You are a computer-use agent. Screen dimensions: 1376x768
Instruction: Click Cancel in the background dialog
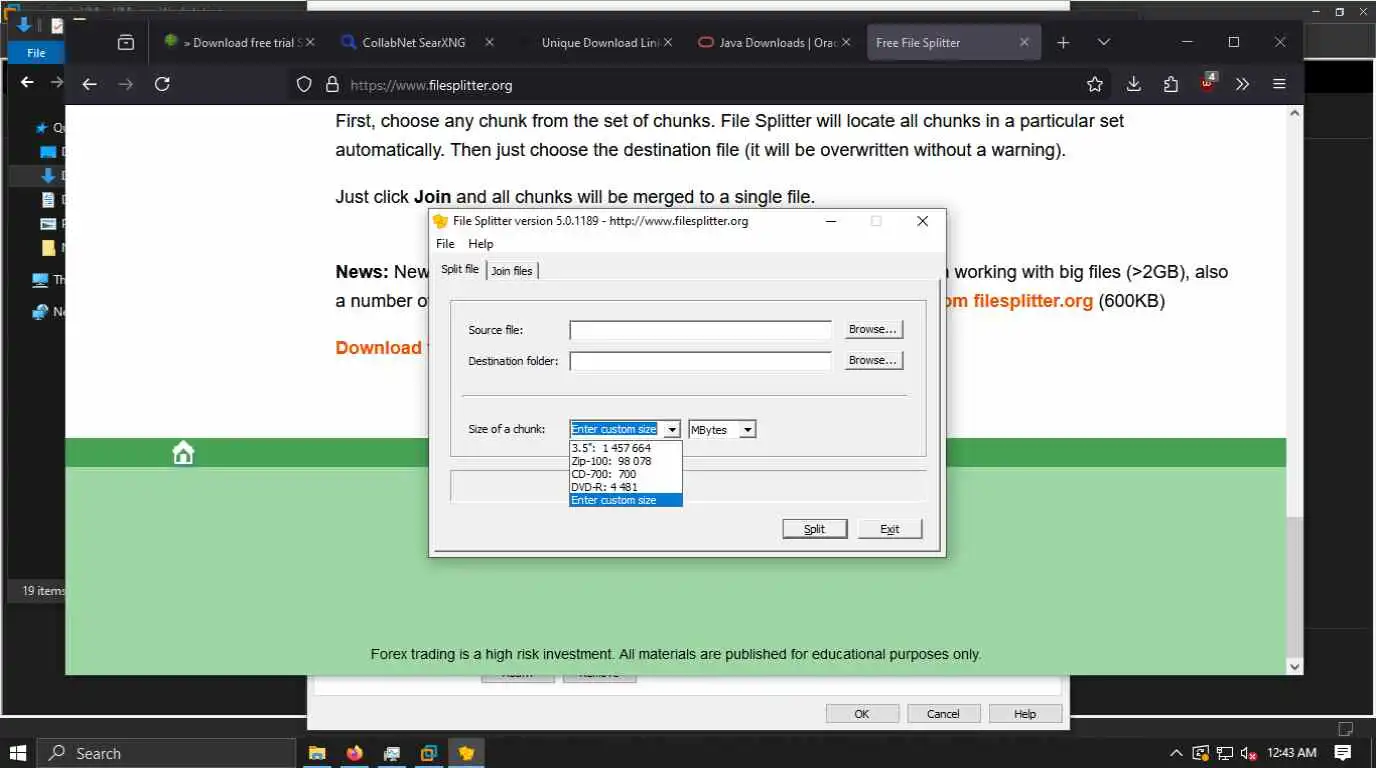(x=943, y=714)
